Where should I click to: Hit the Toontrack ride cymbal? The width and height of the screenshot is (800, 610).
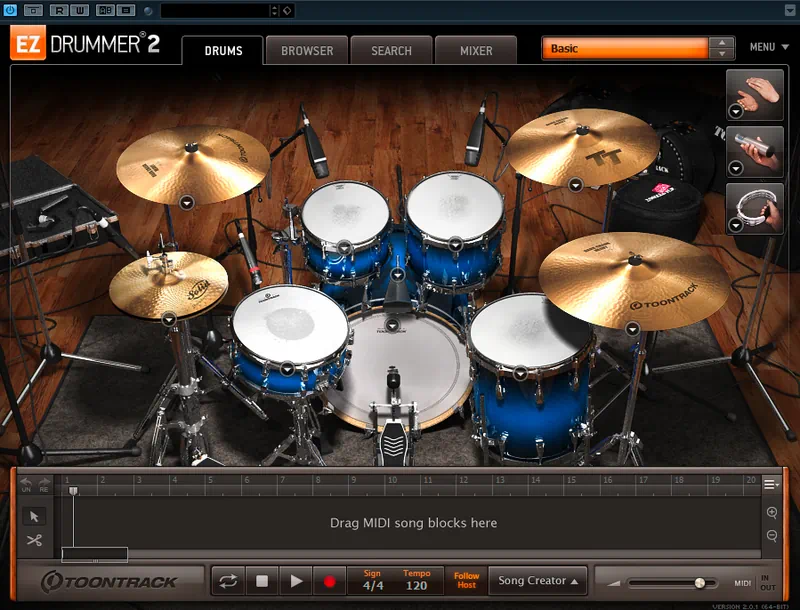click(634, 282)
